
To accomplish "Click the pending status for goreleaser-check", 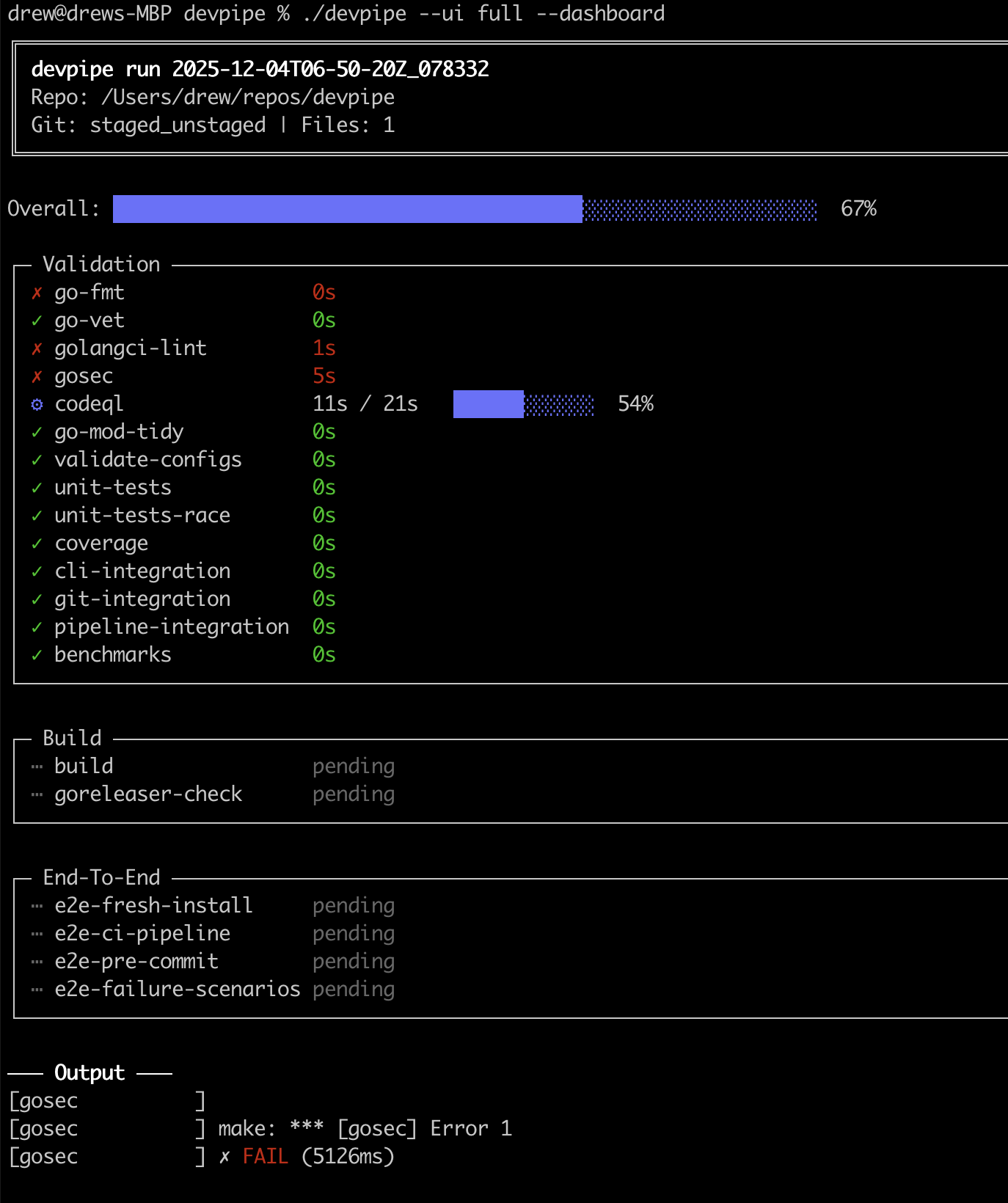I will click(354, 794).
